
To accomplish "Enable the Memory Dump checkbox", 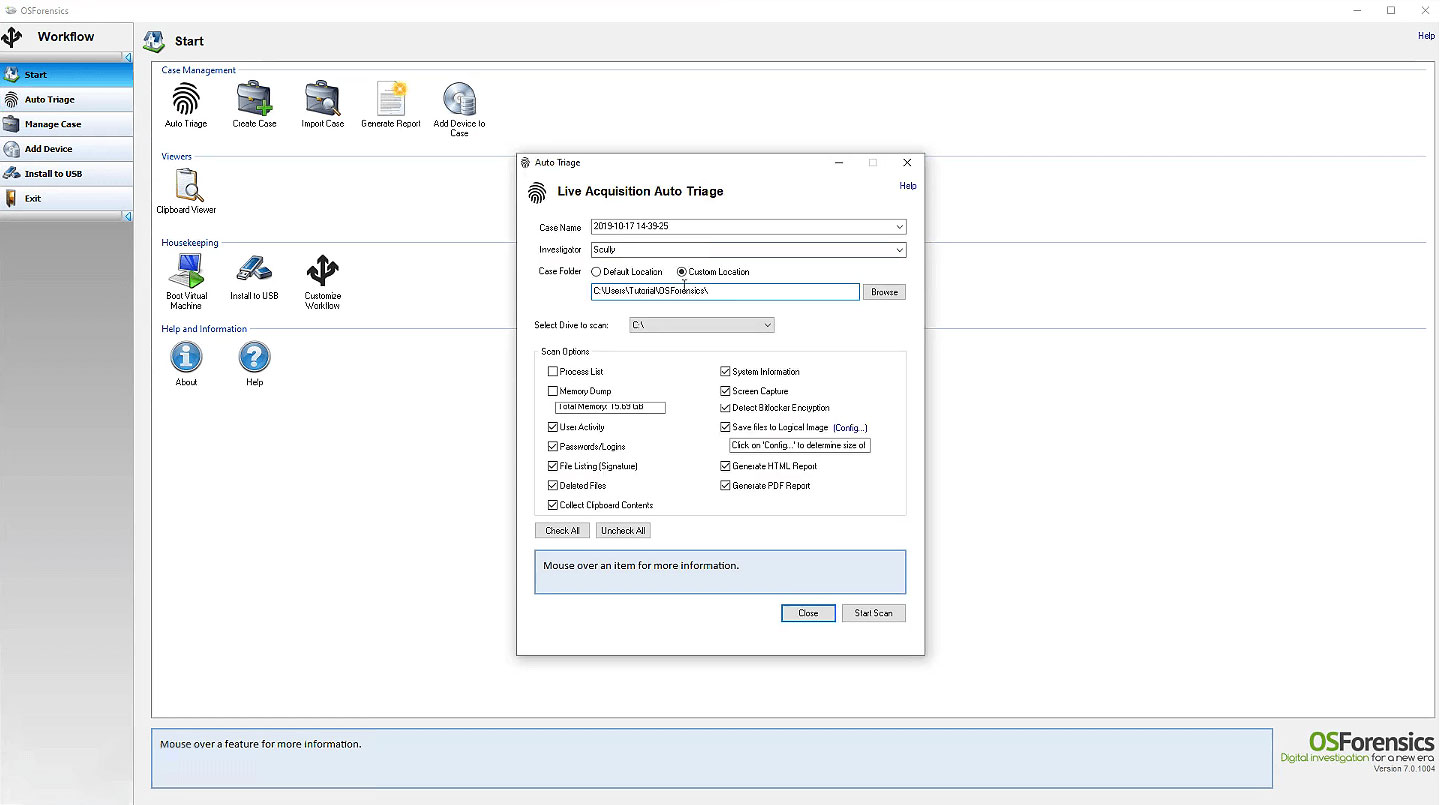I will pyautogui.click(x=553, y=391).
